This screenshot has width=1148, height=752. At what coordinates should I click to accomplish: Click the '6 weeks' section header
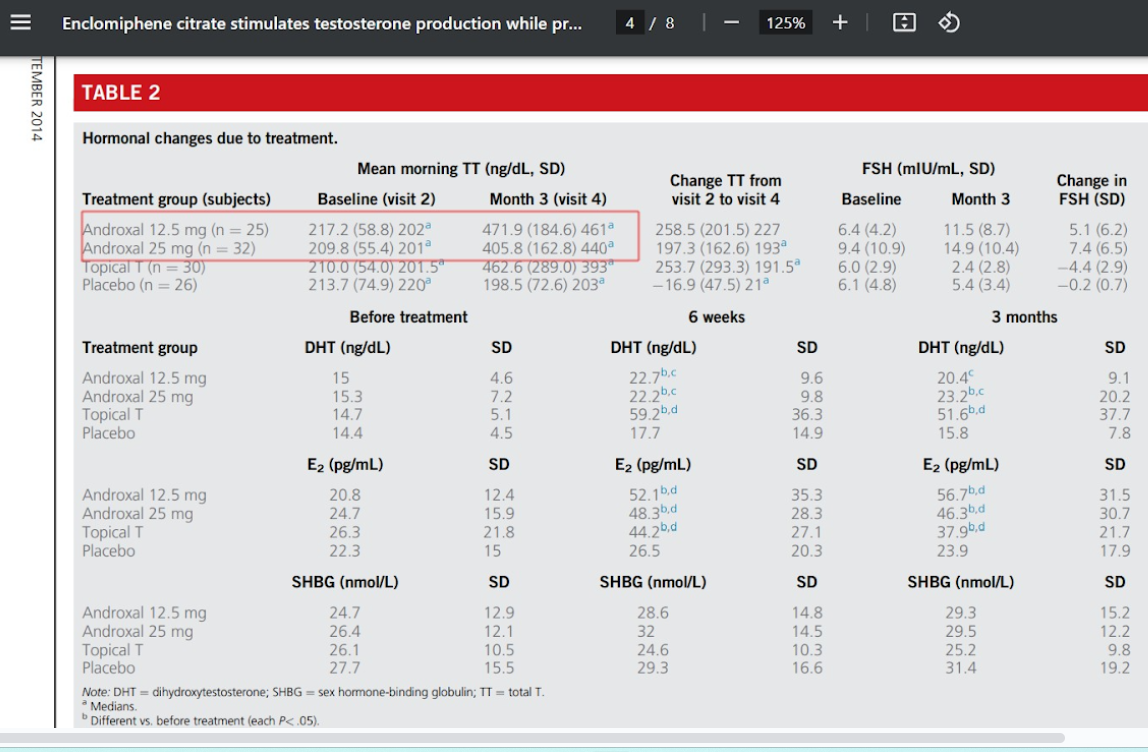coord(716,317)
